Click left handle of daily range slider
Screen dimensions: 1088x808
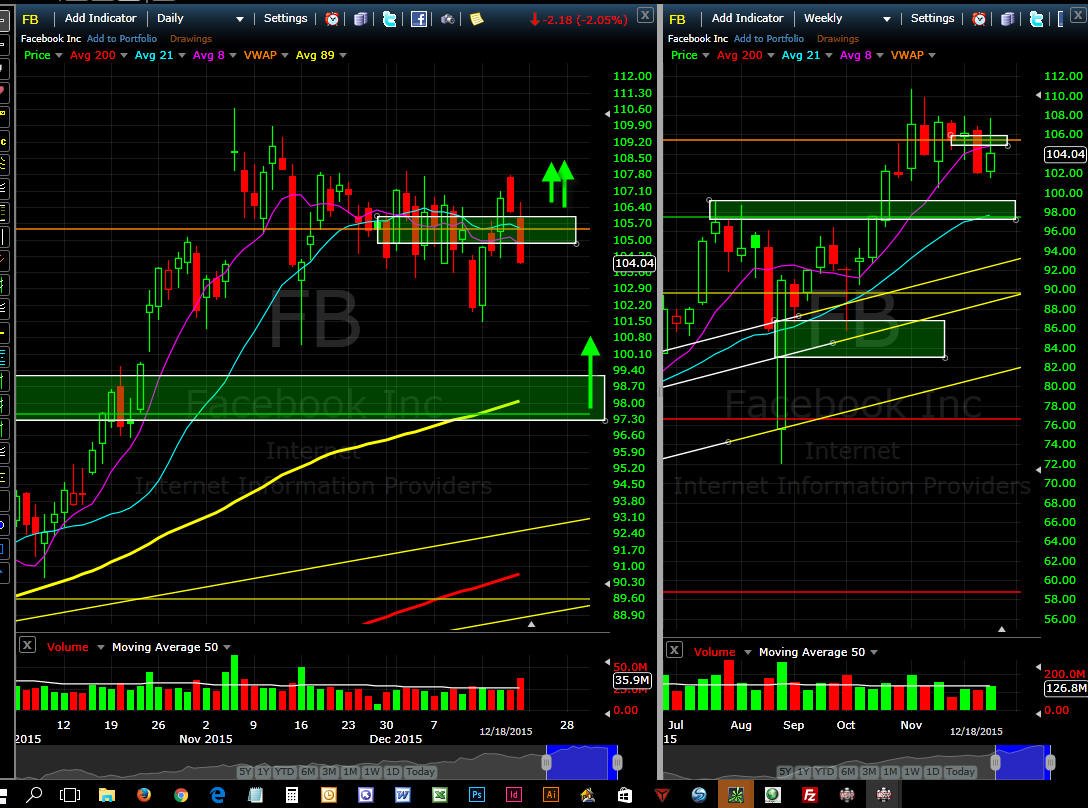546,763
